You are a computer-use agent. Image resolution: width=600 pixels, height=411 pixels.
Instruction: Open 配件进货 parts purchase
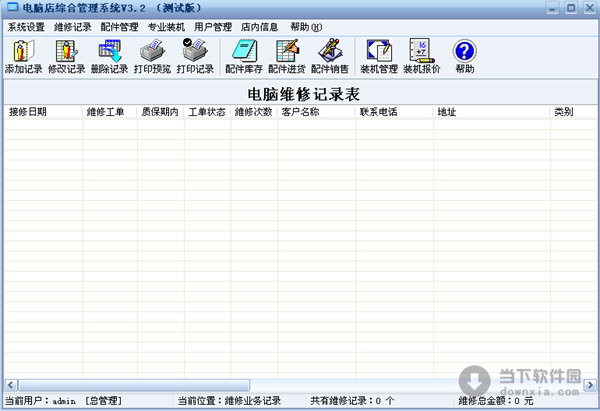click(x=287, y=57)
